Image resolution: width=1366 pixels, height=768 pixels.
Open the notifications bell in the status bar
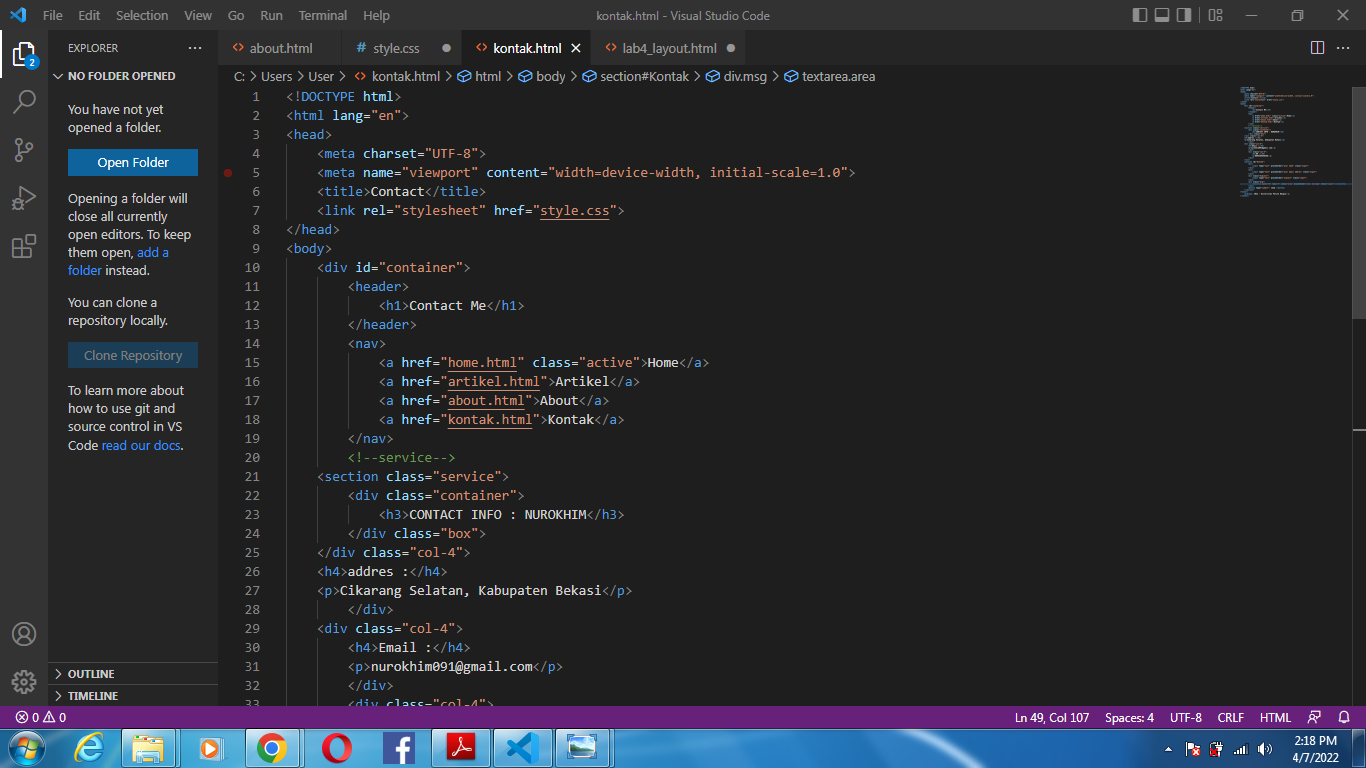coord(1345,717)
